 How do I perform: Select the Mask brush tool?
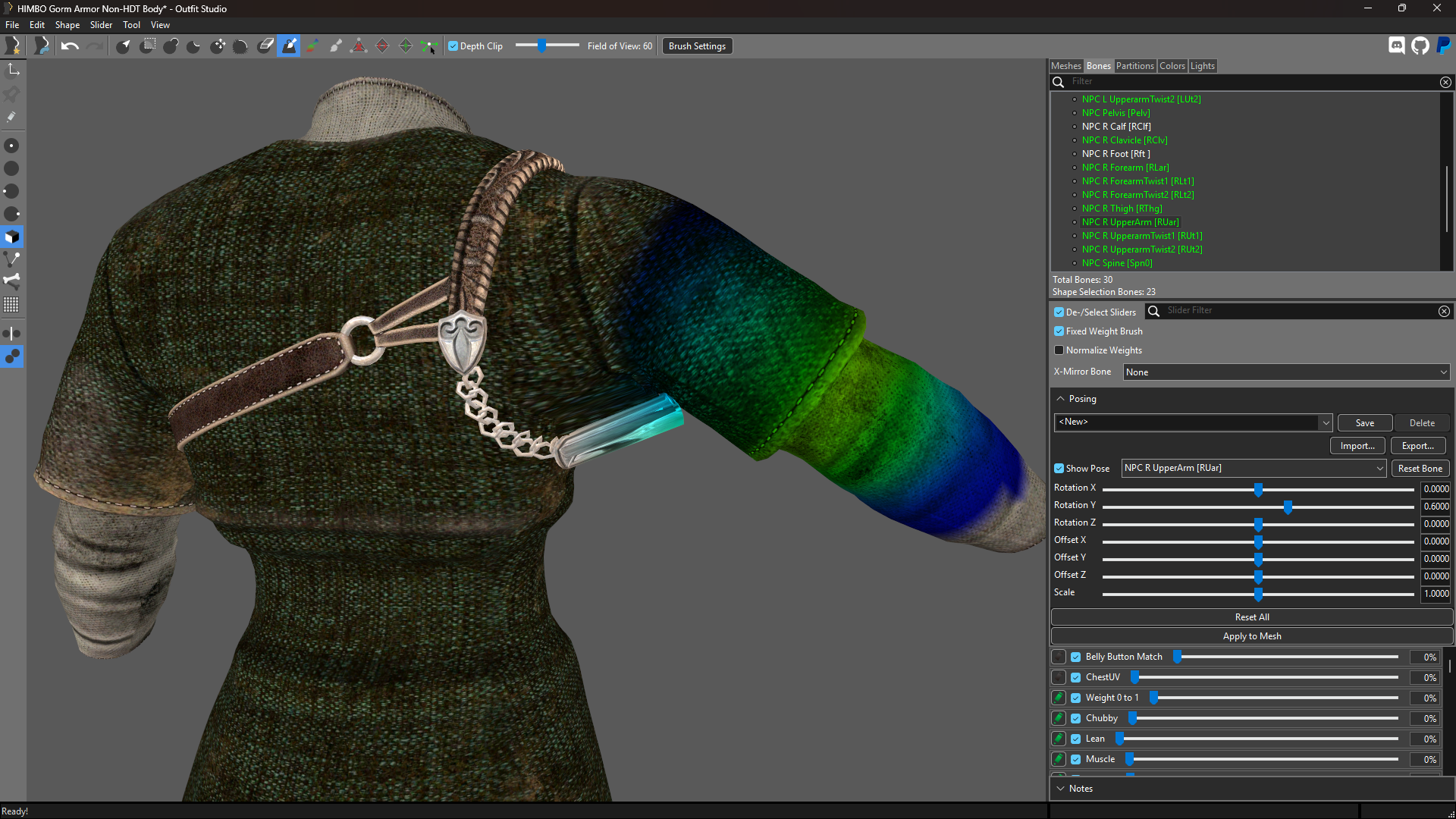pos(147,46)
